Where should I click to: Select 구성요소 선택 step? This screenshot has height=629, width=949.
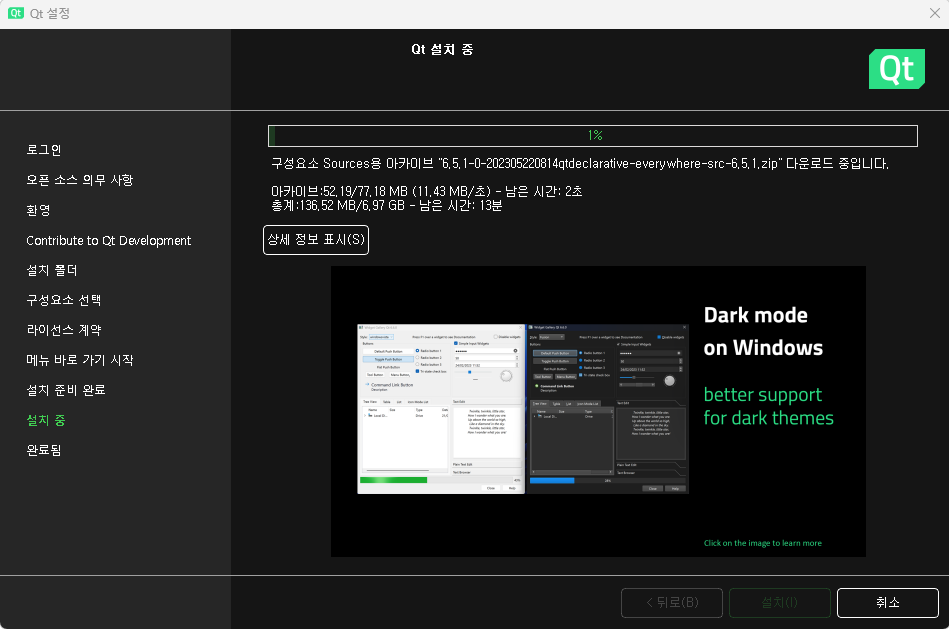64,300
